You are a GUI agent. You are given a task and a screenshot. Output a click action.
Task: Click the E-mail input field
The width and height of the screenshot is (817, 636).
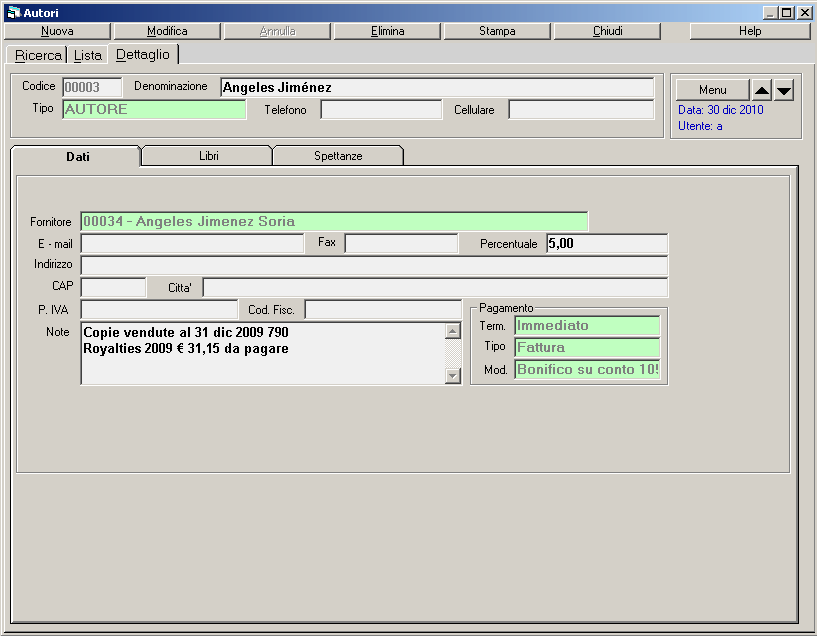point(192,244)
